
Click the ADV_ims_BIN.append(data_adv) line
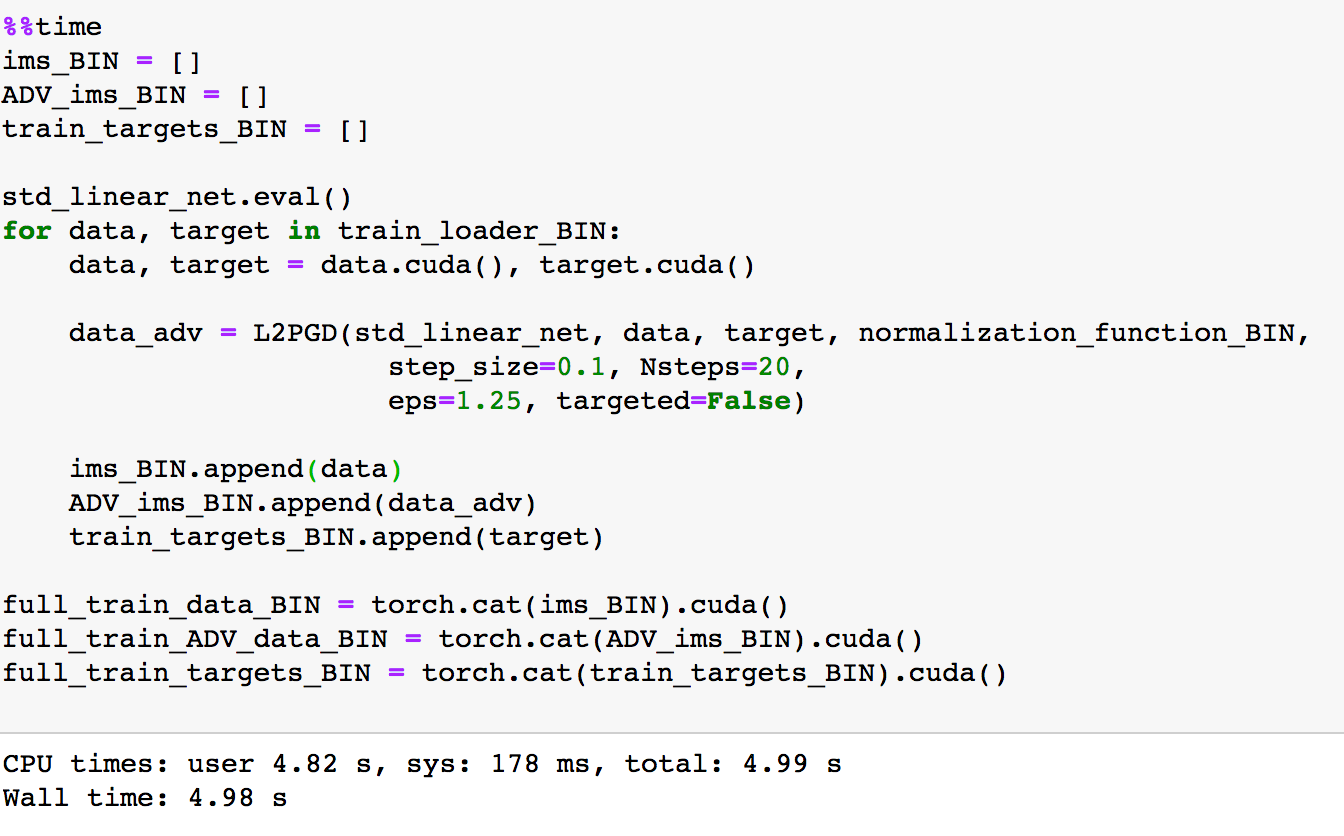303,503
